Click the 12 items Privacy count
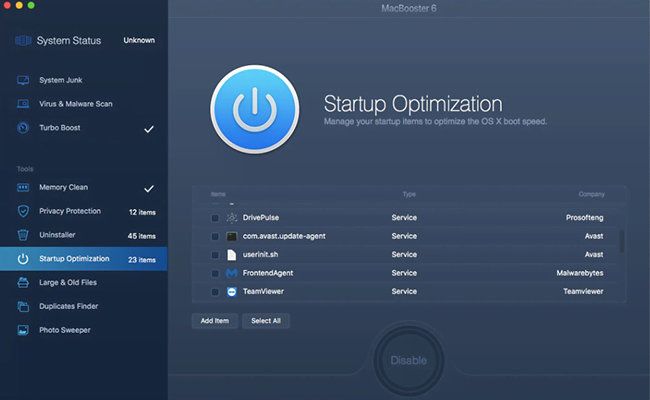Screen dimensions: 650x400 click(142, 212)
